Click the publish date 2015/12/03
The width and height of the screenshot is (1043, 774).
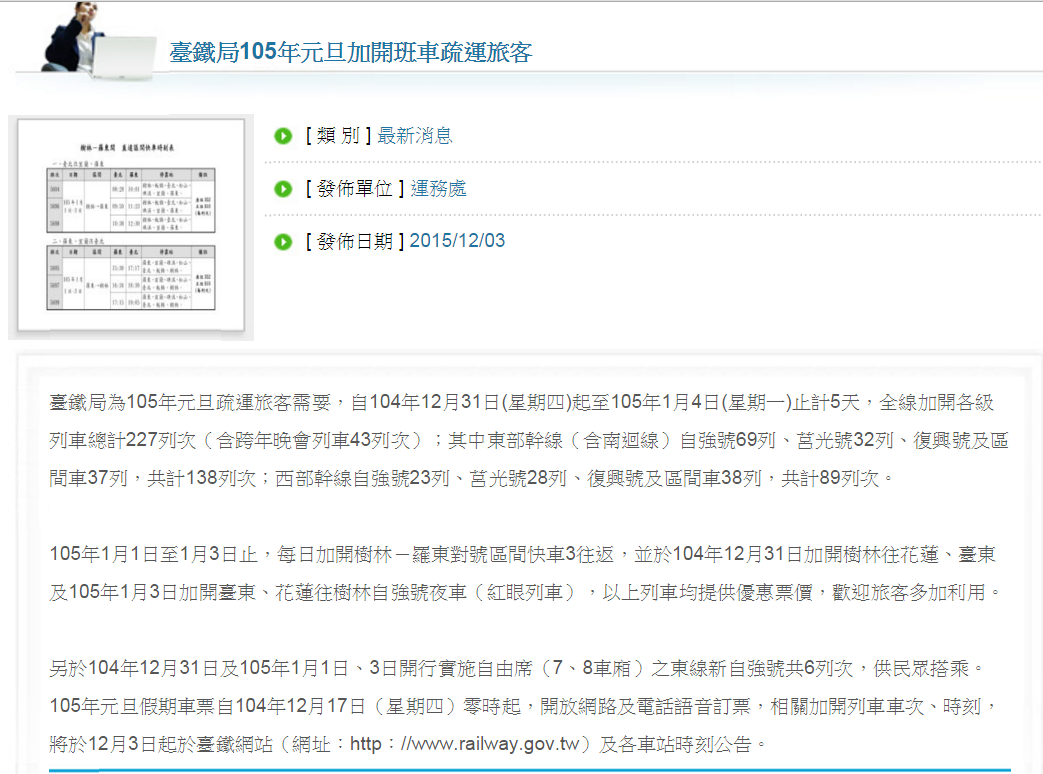point(457,241)
